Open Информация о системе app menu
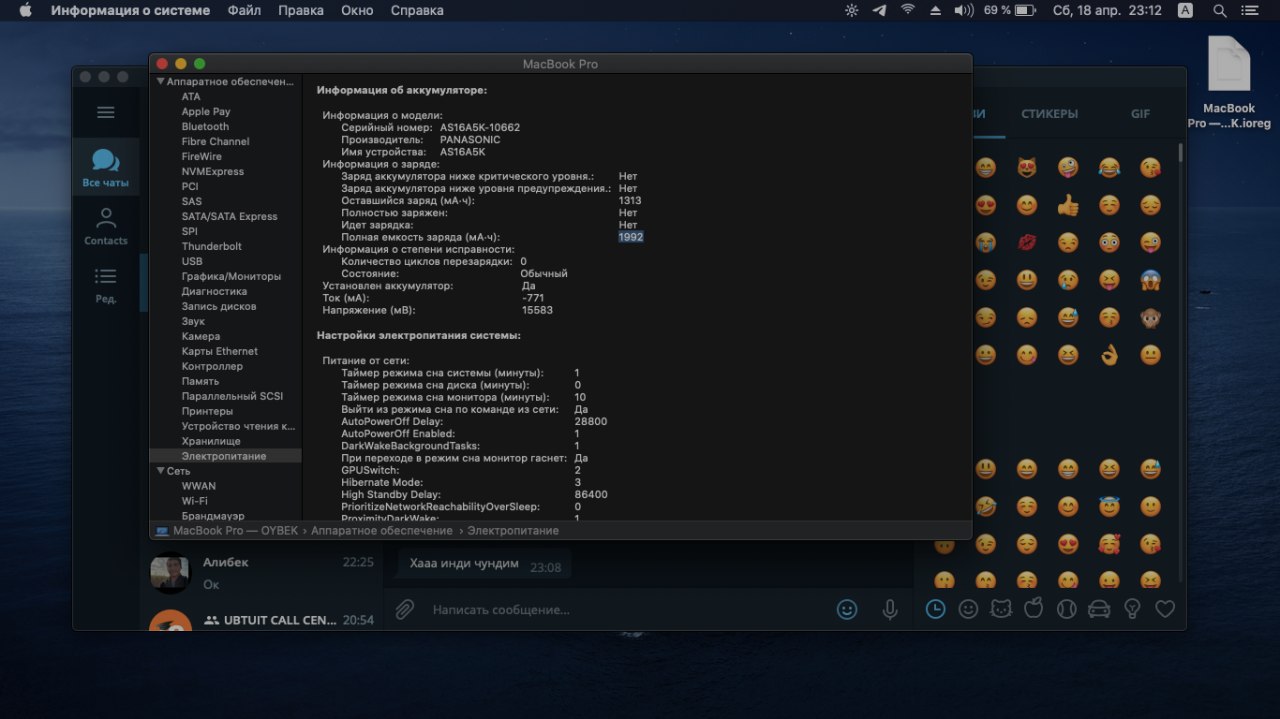The image size is (1280, 719). tap(131, 10)
